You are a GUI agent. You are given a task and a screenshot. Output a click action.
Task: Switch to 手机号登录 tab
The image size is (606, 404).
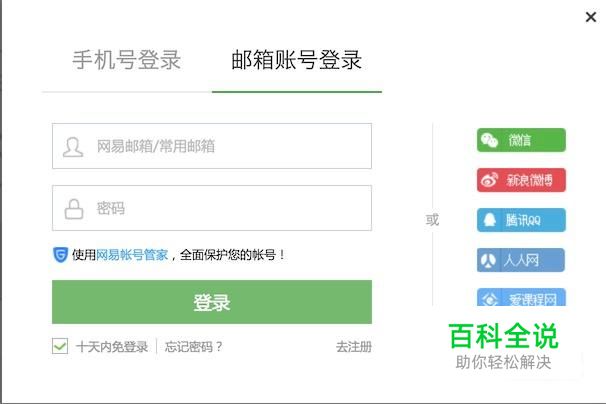[126, 60]
